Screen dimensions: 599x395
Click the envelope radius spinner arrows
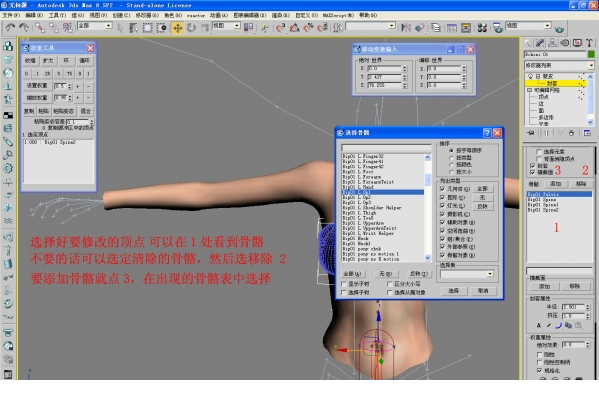[x=588, y=307]
